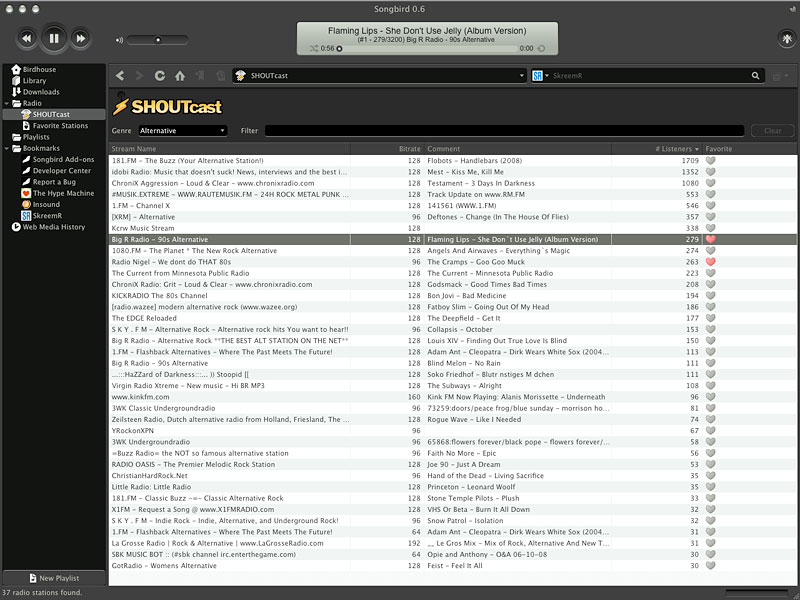Click the SHOUTcast location bar field
Screen dimensions: 800x600
[x=380, y=76]
